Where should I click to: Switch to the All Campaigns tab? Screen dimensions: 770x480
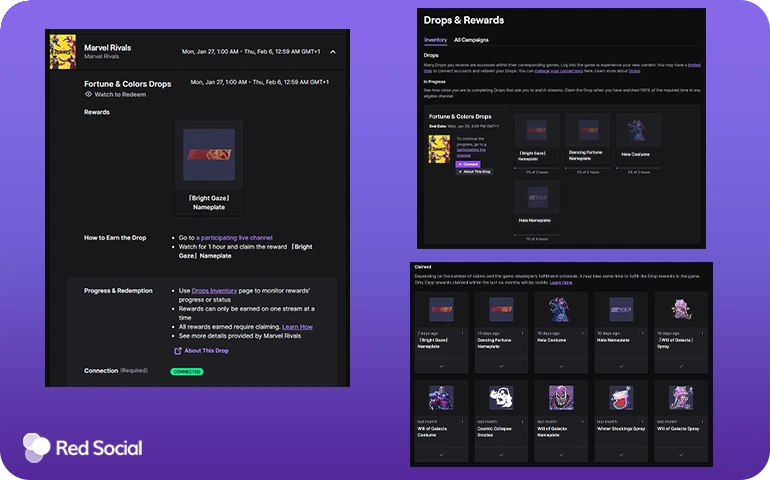[471, 40]
